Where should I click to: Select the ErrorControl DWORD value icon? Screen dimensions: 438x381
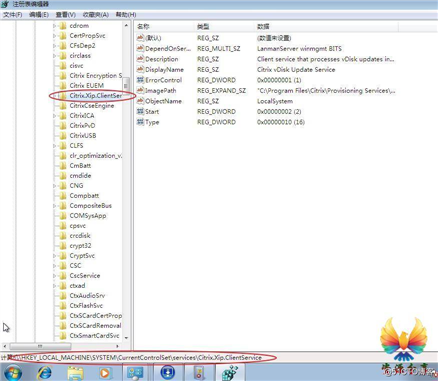pyautogui.click(x=140, y=80)
